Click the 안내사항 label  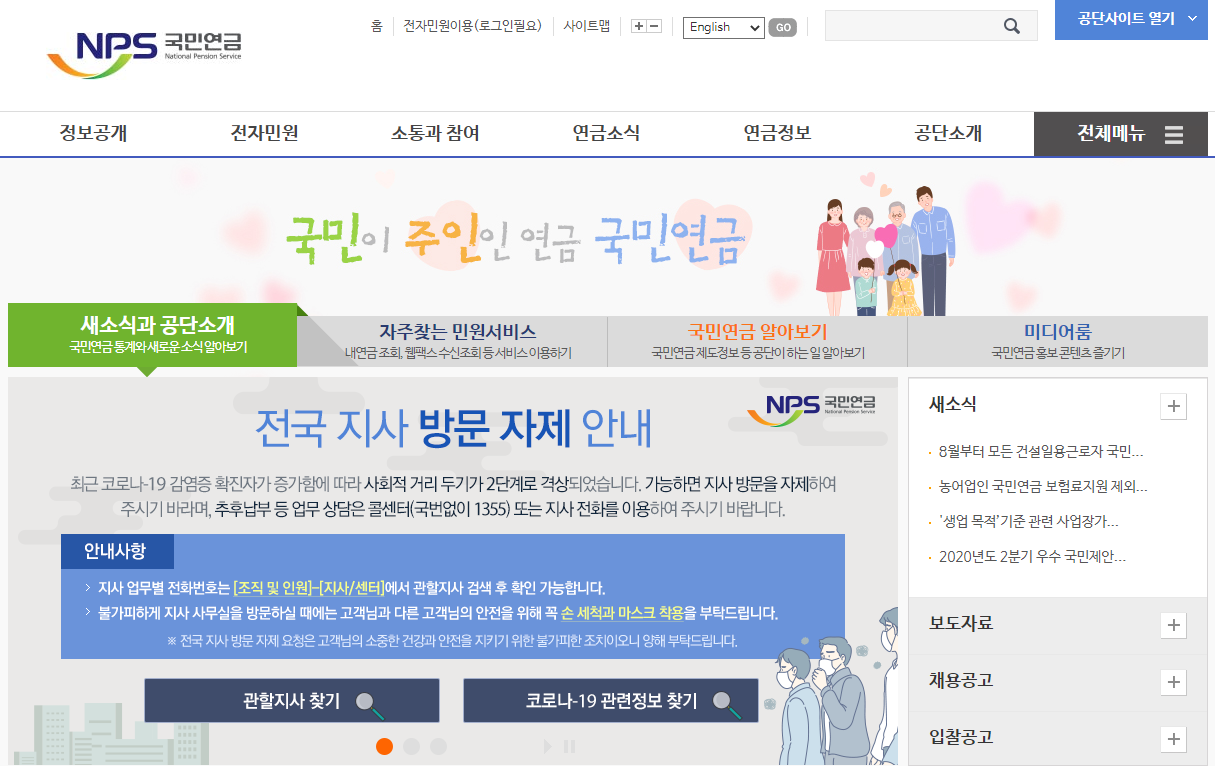pyautogui.click(x=115, y=551)
